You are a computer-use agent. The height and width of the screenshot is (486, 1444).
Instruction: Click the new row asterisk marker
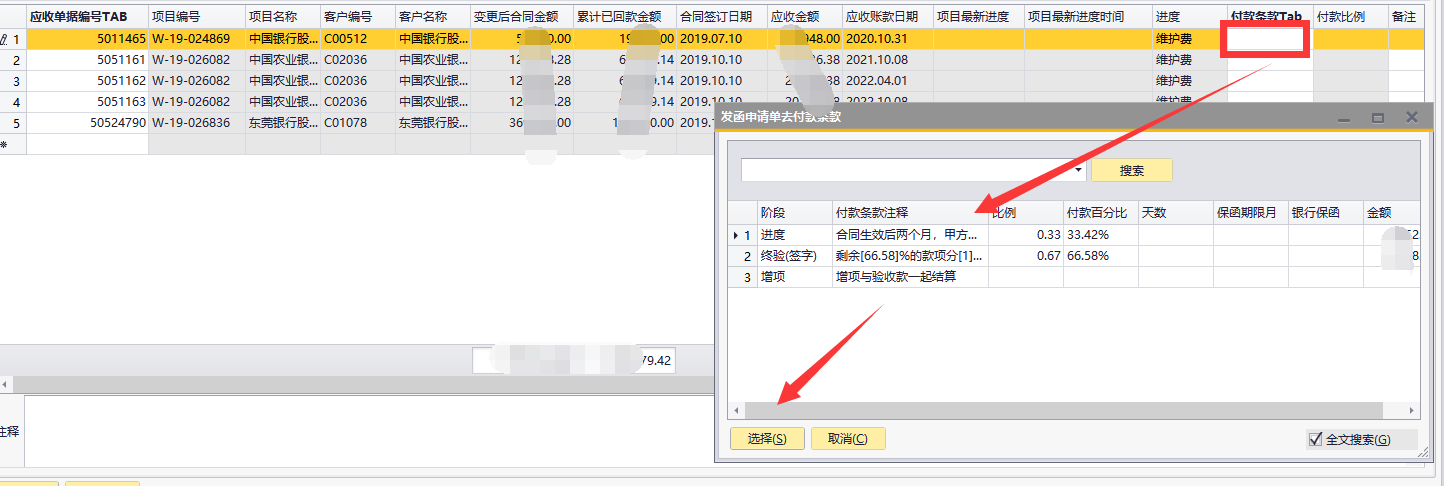point(4,145)
